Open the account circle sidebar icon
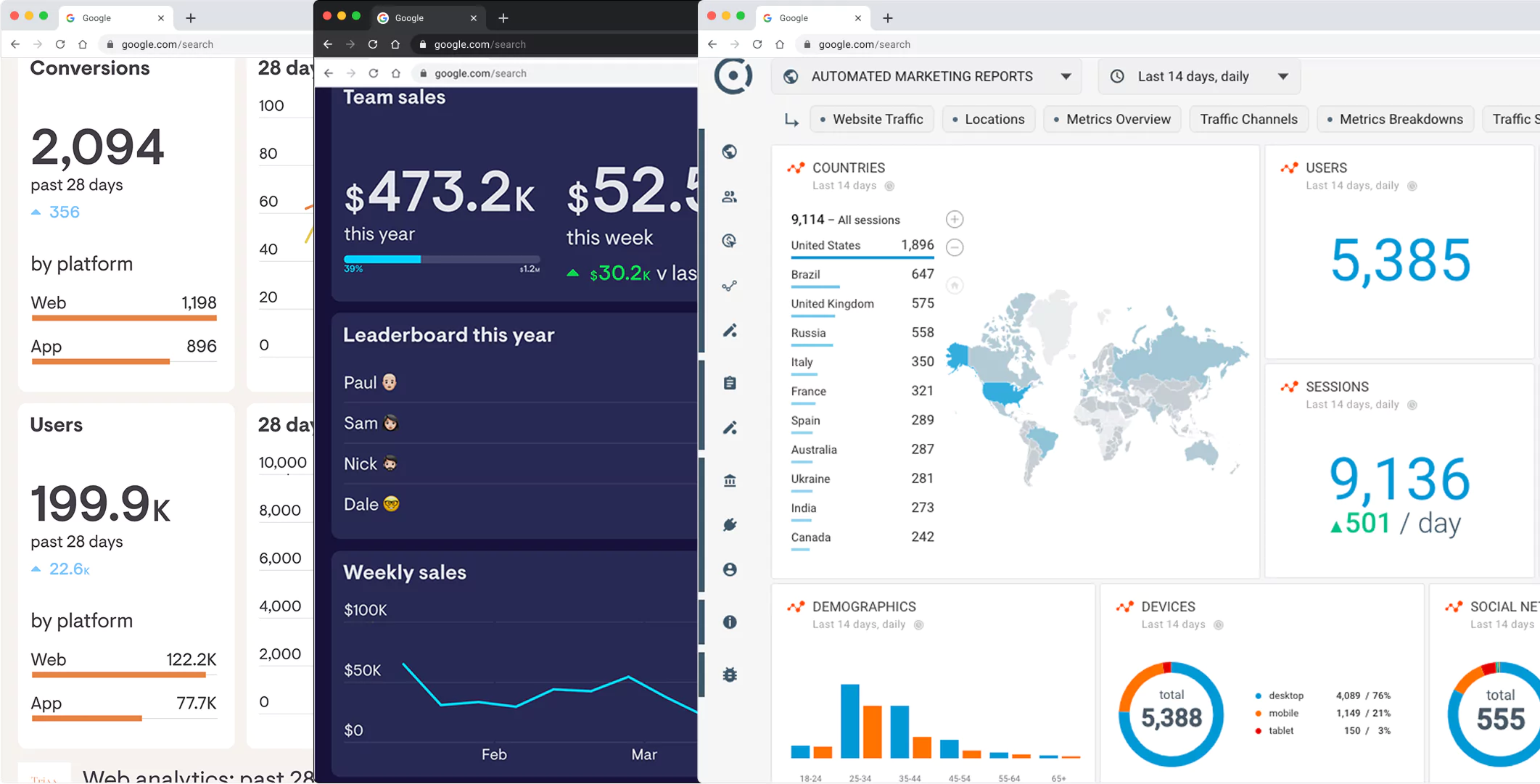This screenshot has width=1540, height=784. pyautogui.click(x=730, y=570)
